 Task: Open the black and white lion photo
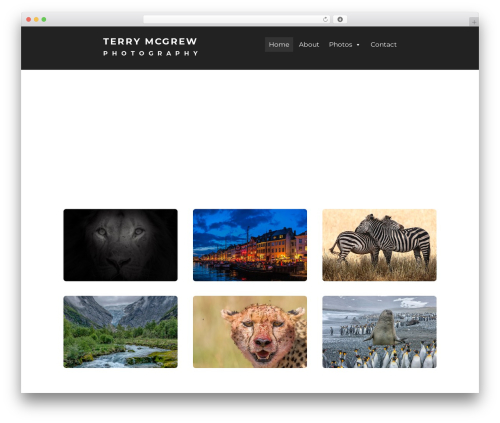pyautogui.click(x=120, y=245)
